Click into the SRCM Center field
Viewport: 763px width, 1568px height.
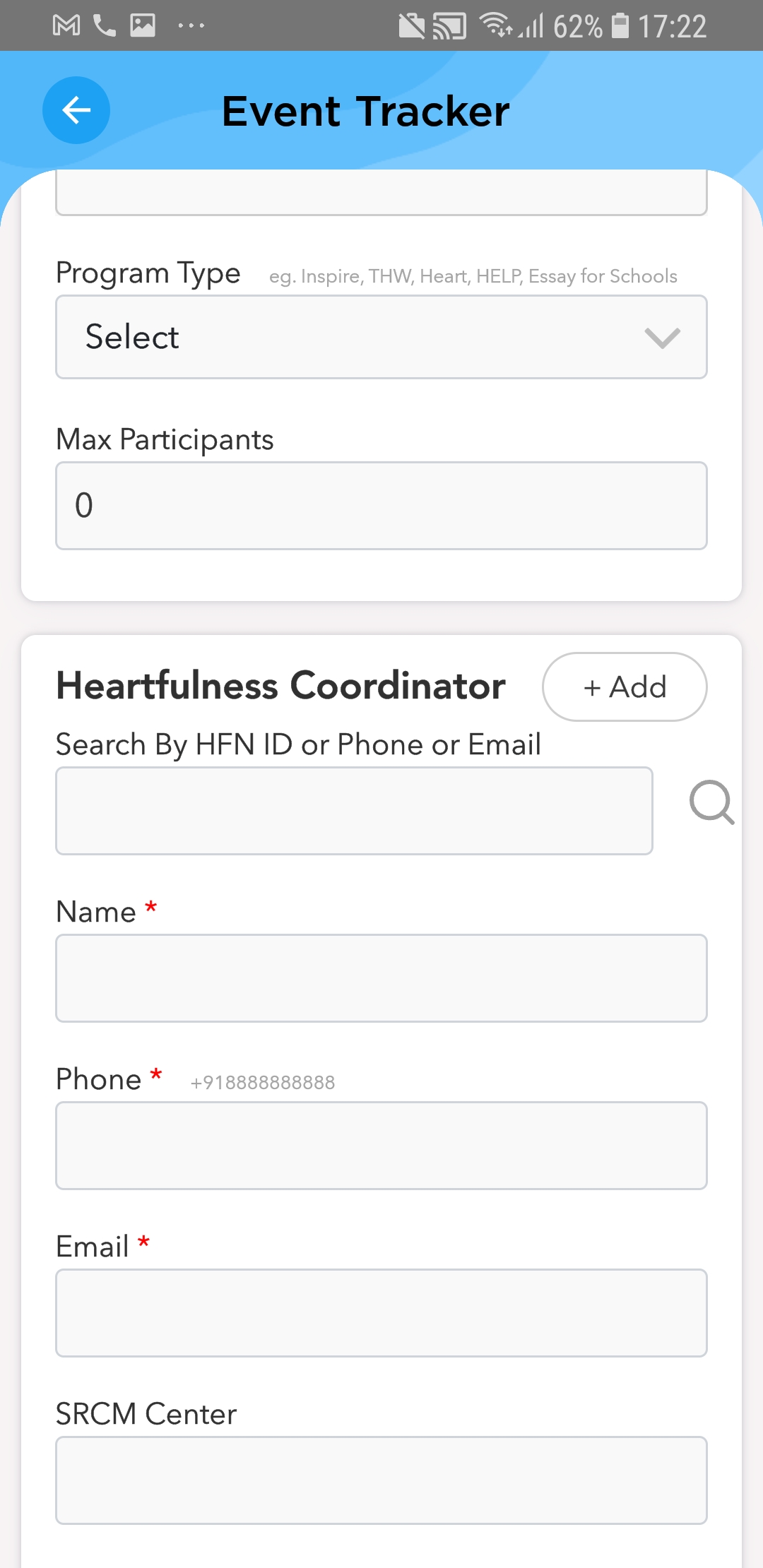coord(381,1480)
